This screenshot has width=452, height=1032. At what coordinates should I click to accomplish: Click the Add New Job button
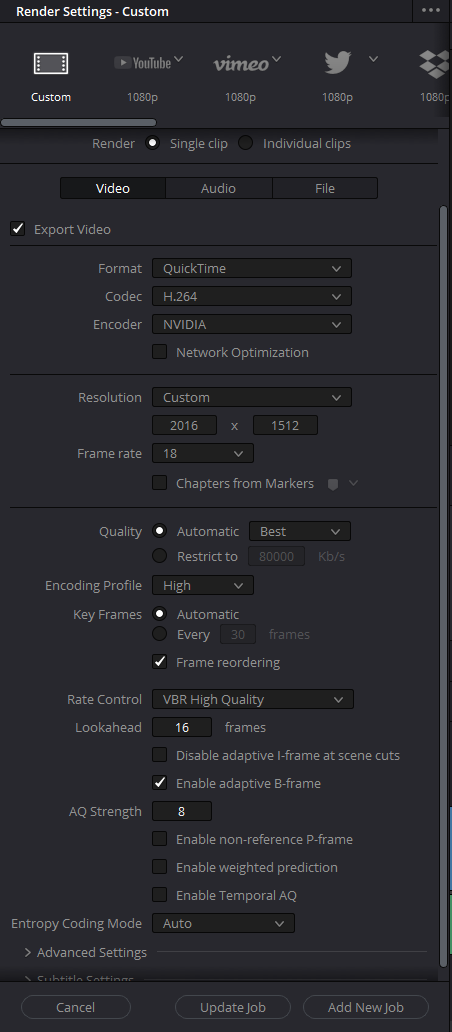pyautogui.click(x=366, y=1007)
